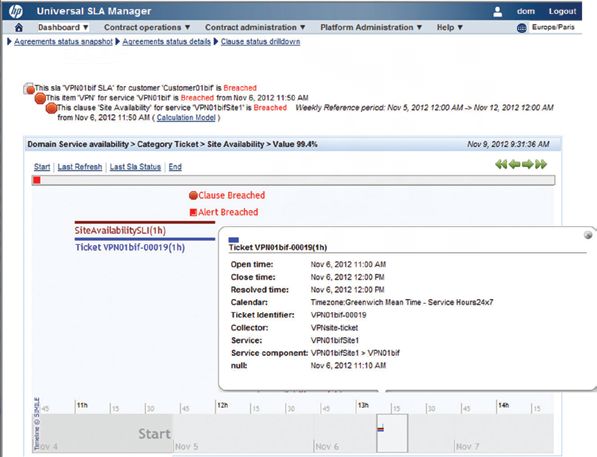Click Nov 7 in the overview band
This screenshot has height=457, width=597.
pyautogui.click(x=468, y=446)
